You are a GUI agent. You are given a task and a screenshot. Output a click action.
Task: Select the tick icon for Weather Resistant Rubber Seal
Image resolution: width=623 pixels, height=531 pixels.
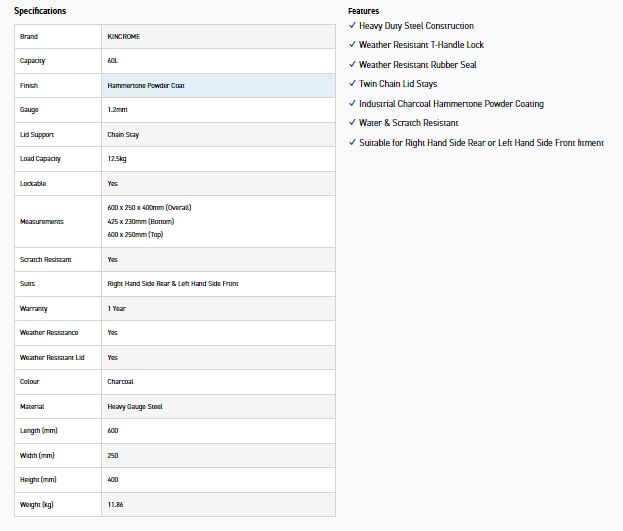pos(352,65)
